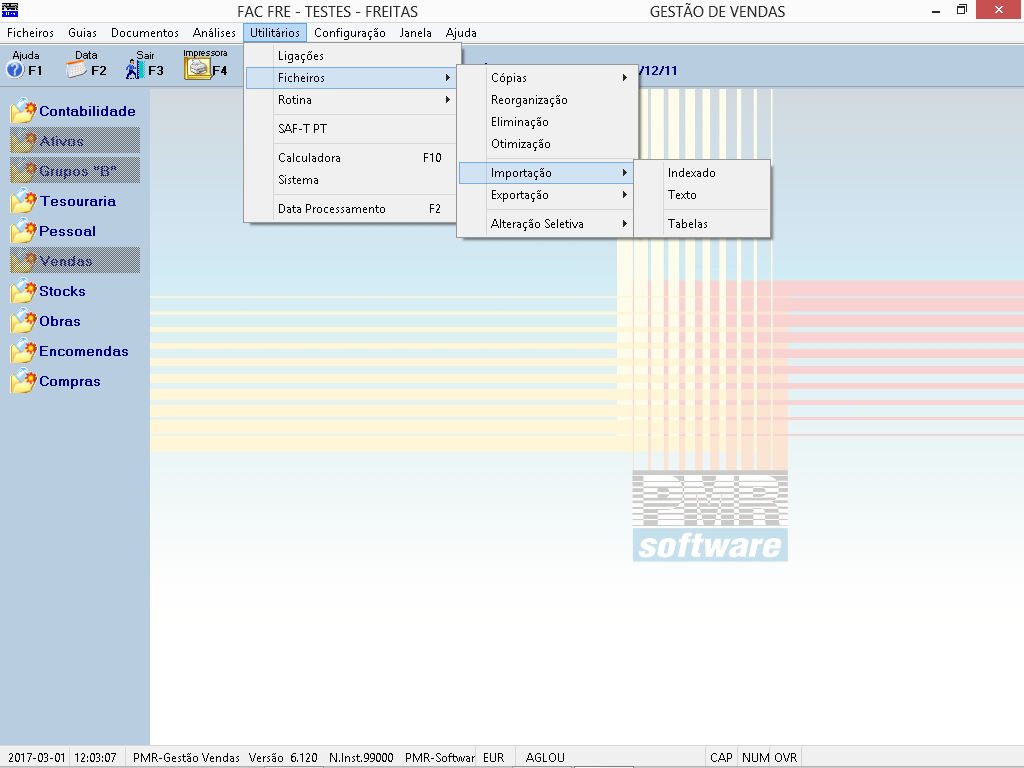Choose Tabelas import option

pyautogui.click(x=702, y=224)
